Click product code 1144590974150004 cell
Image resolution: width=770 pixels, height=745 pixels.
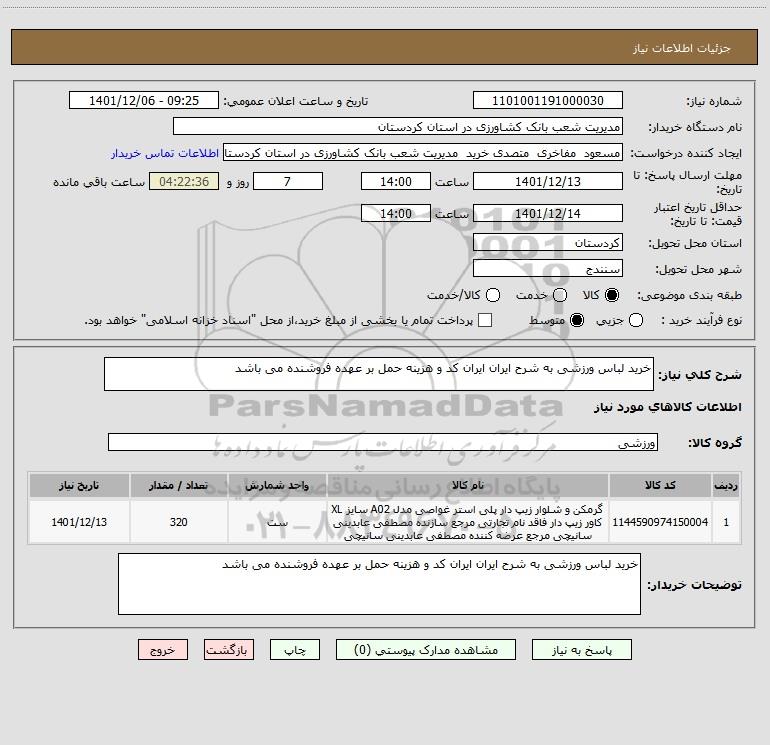660,522
